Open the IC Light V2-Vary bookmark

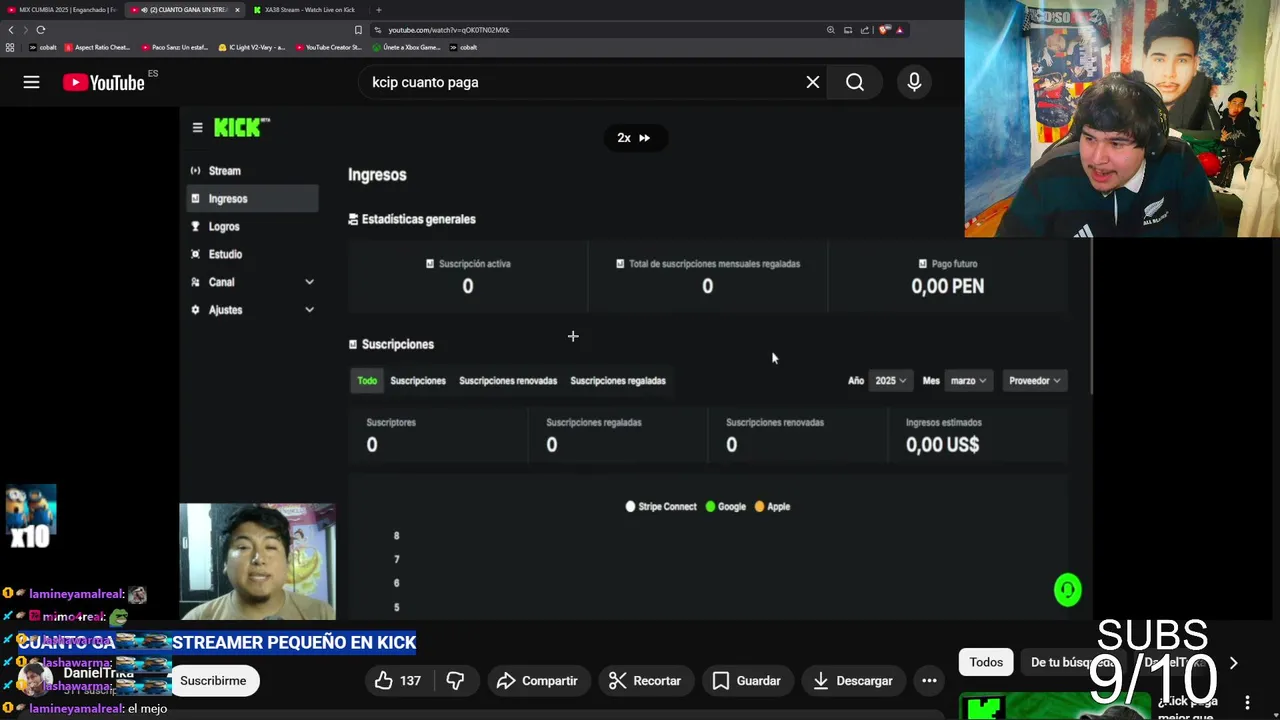tap(252, 47)
